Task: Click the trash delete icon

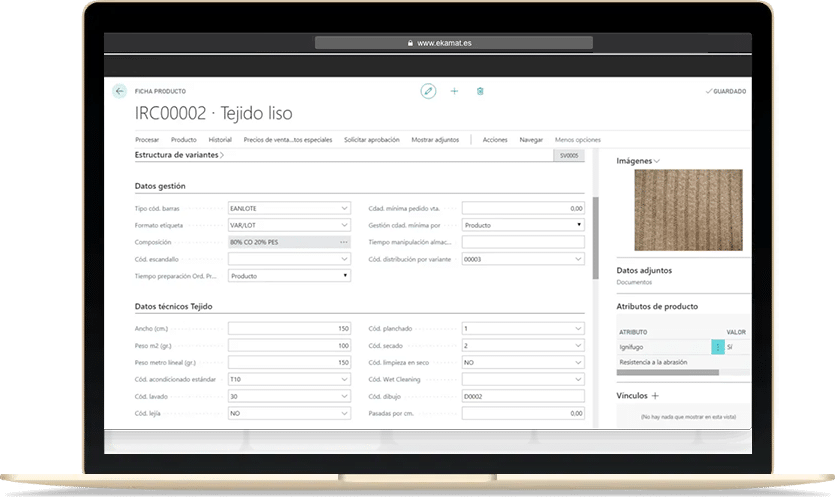Action: pyautogui.click(x=480, y=91)
